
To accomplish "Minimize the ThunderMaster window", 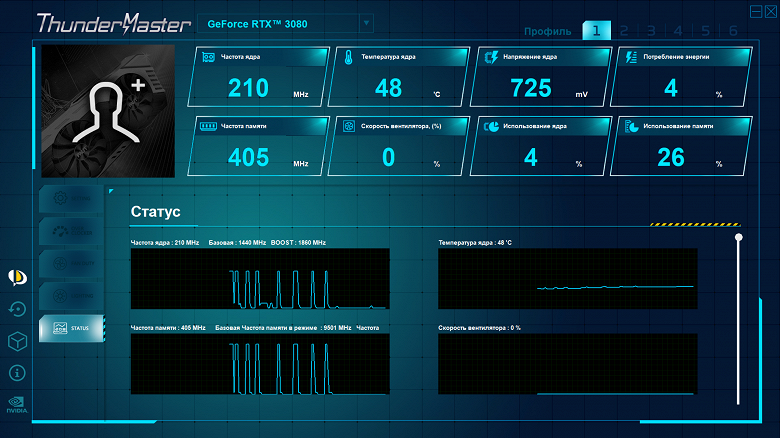I will click(756, 11).
